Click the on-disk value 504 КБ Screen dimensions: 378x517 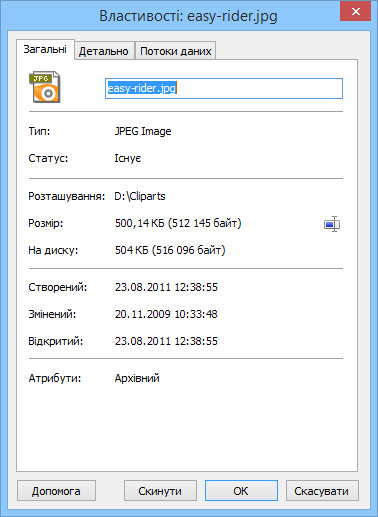point(170,250)
